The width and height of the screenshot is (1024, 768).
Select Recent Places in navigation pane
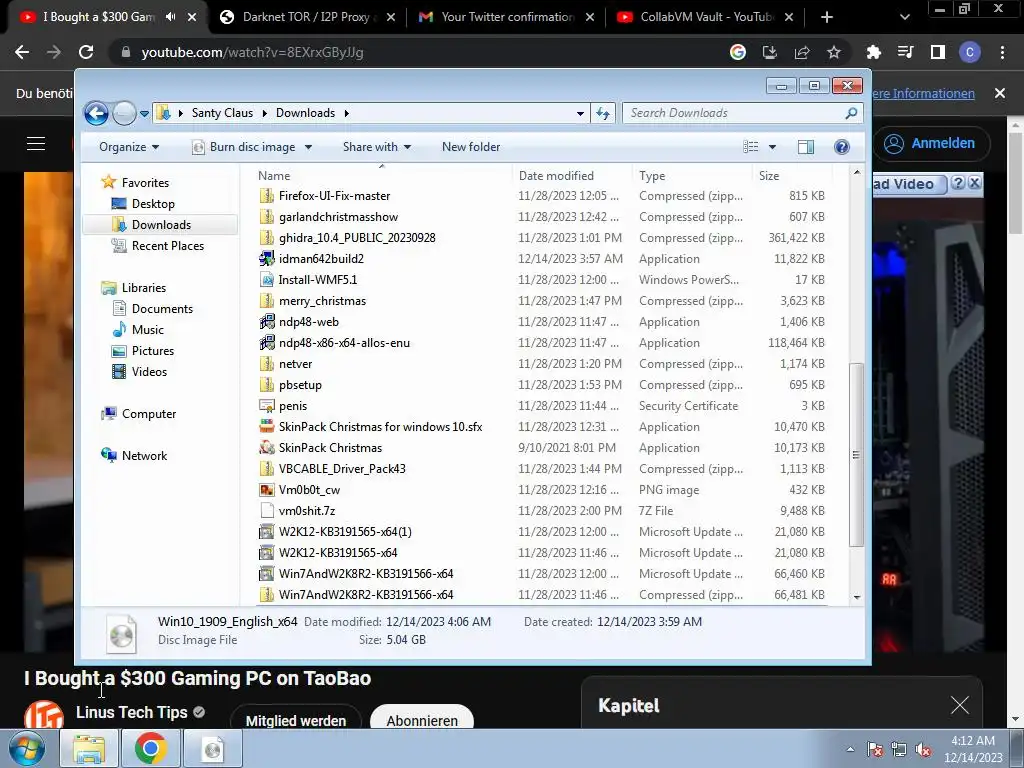(168, 246)
